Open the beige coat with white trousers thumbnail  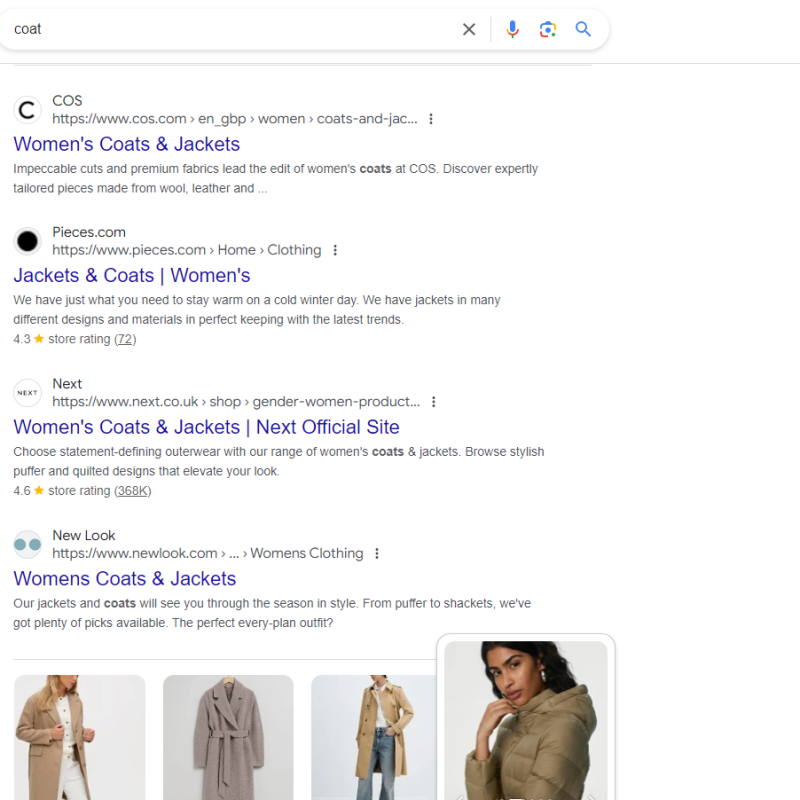[x=80, y=737]
